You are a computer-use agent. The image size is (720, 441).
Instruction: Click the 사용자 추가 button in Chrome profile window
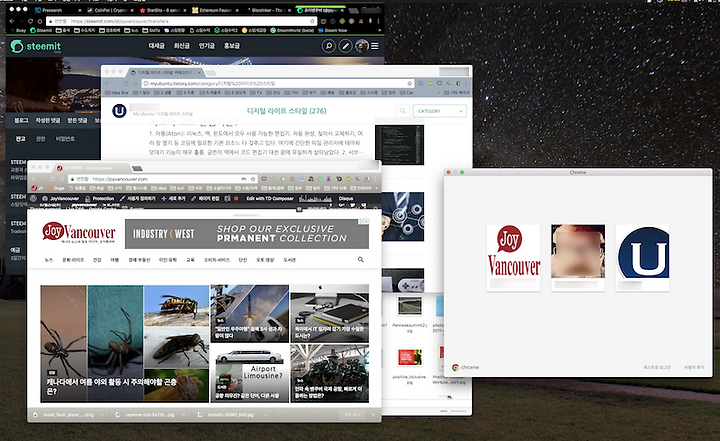694,368
